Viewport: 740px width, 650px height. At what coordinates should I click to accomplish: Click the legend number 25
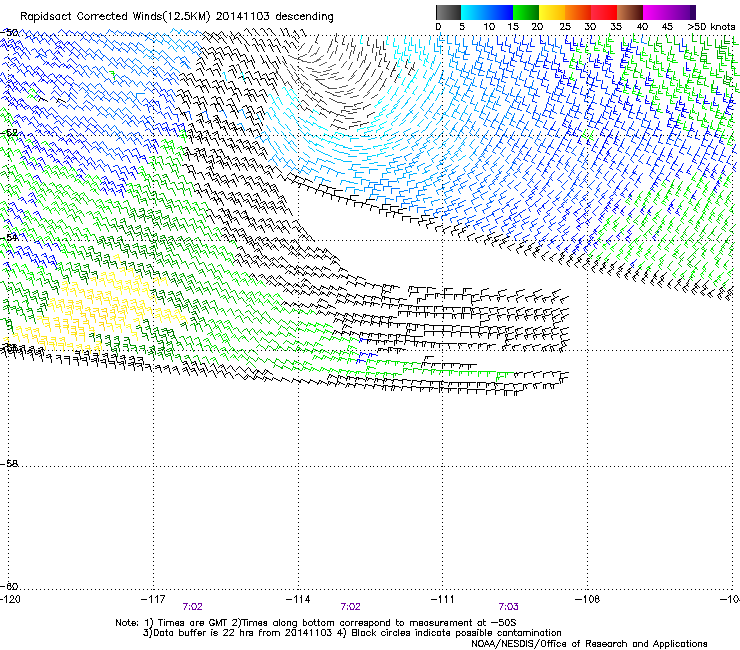[x=565, y=27]
